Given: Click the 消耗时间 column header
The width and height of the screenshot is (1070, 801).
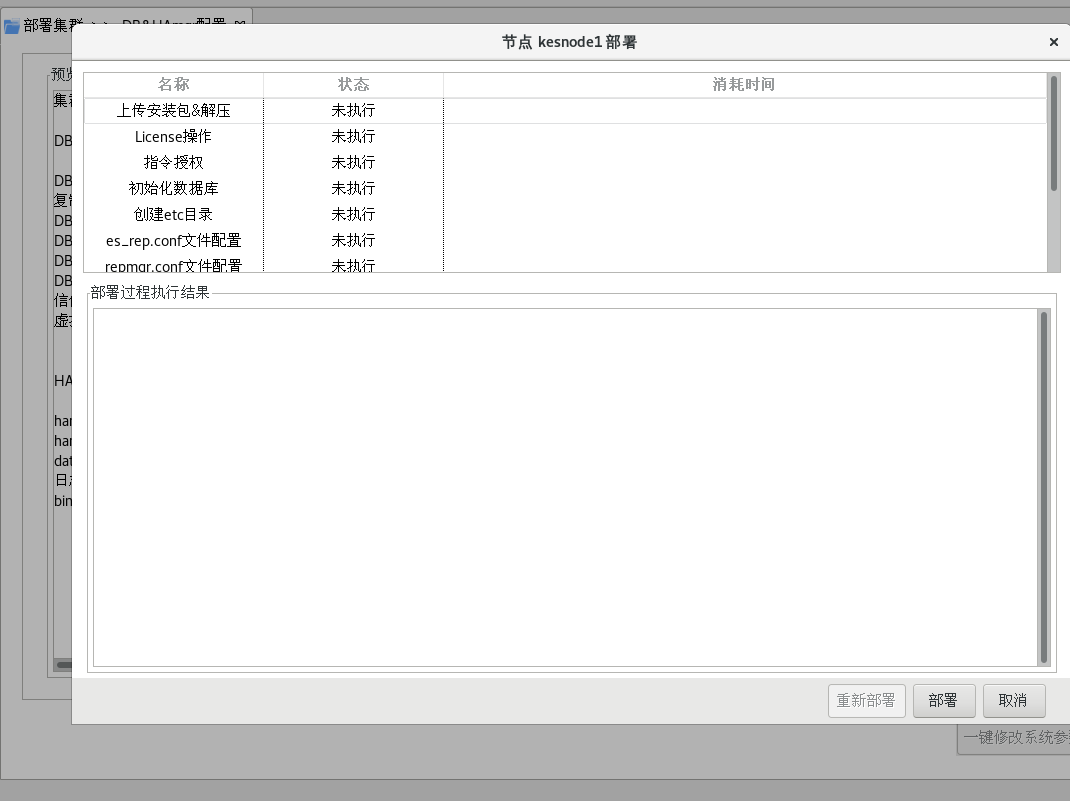Looking at the screenshot, I should coord(744,85).
